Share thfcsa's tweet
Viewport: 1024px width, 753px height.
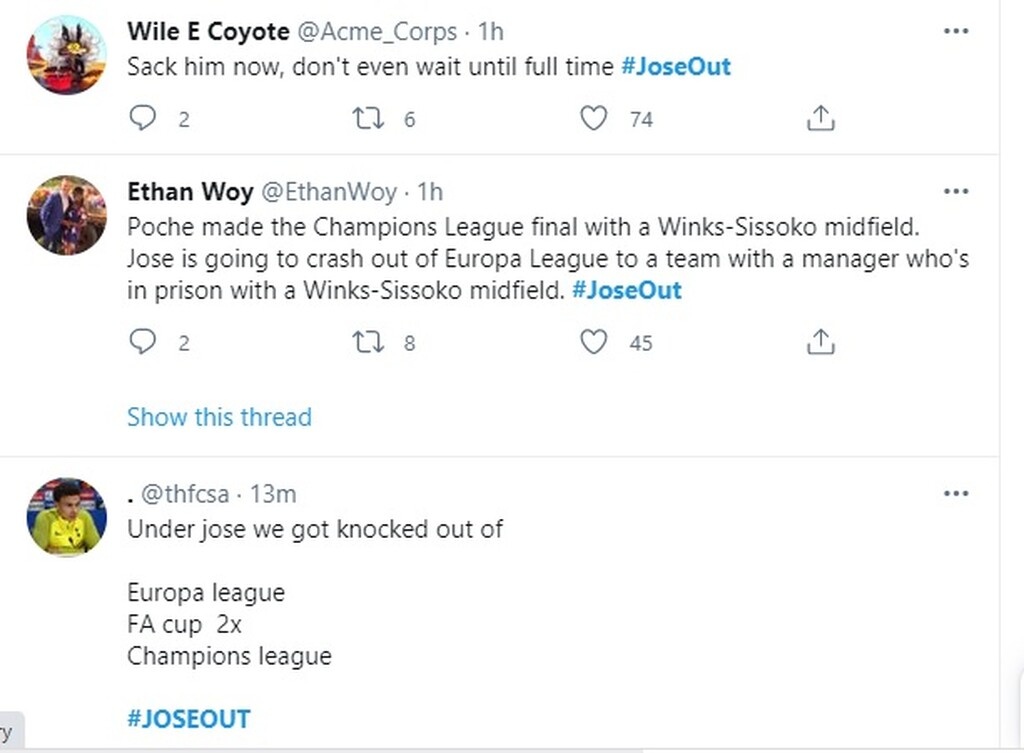(x=821, y=750)
